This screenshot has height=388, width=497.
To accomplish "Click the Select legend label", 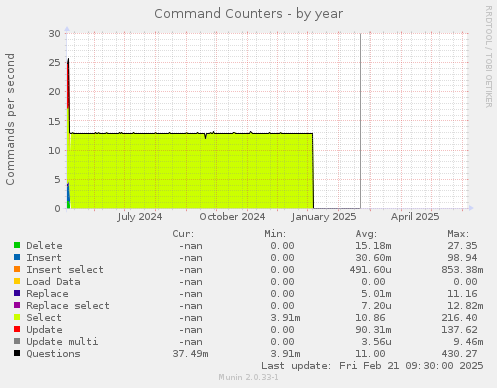I will (x=44, y=318).
